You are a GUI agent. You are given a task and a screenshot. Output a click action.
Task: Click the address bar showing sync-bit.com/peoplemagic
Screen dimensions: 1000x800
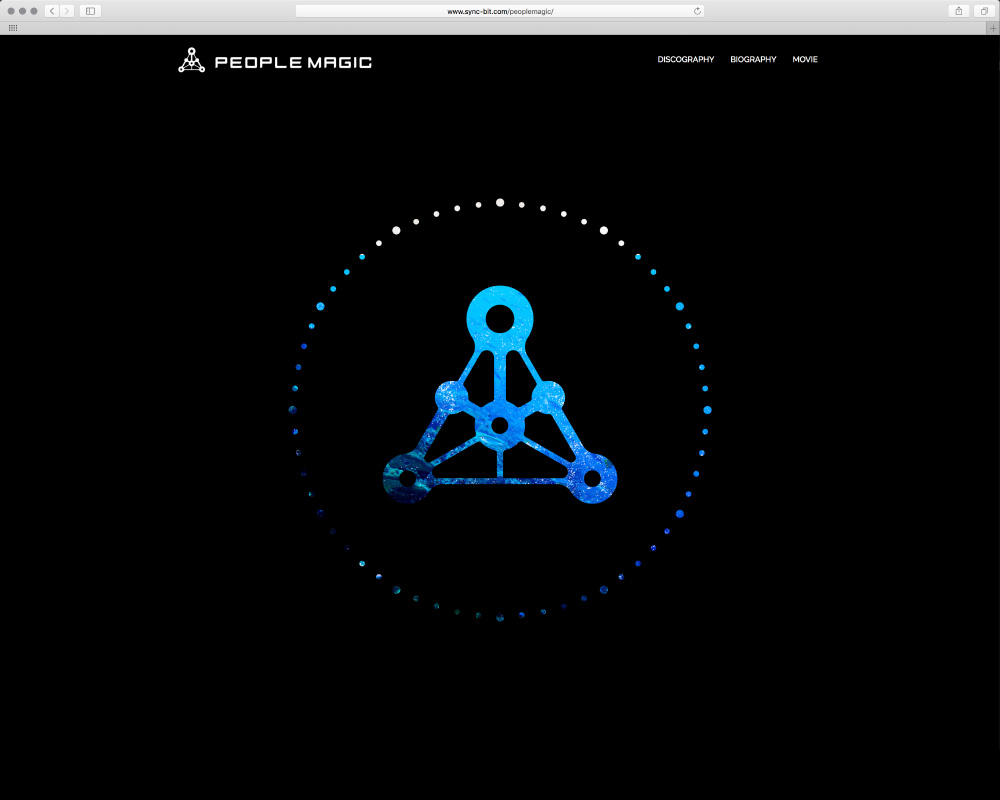(x=500, y=11)
